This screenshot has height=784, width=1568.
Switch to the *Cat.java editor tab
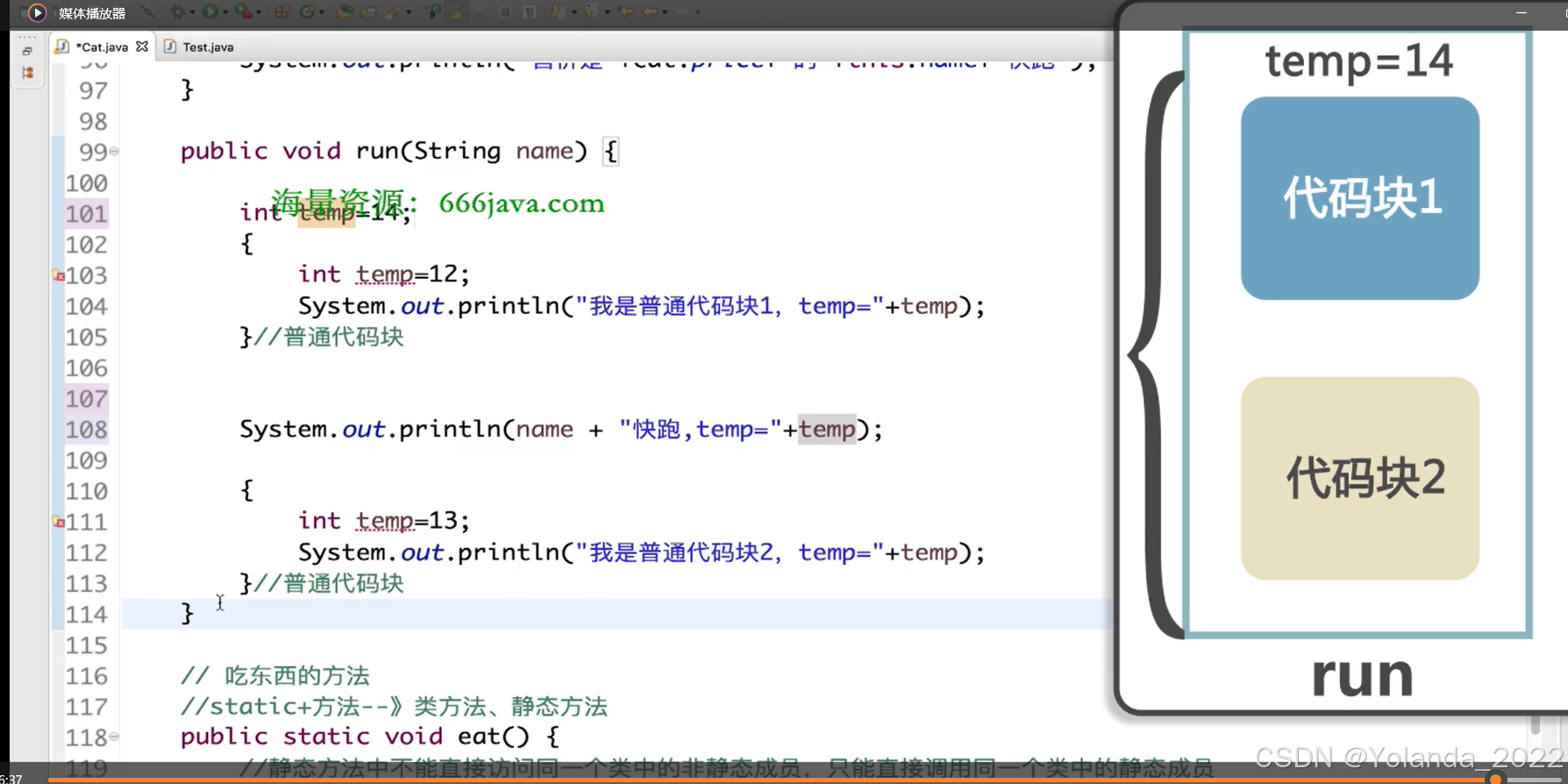coord(102,47)
